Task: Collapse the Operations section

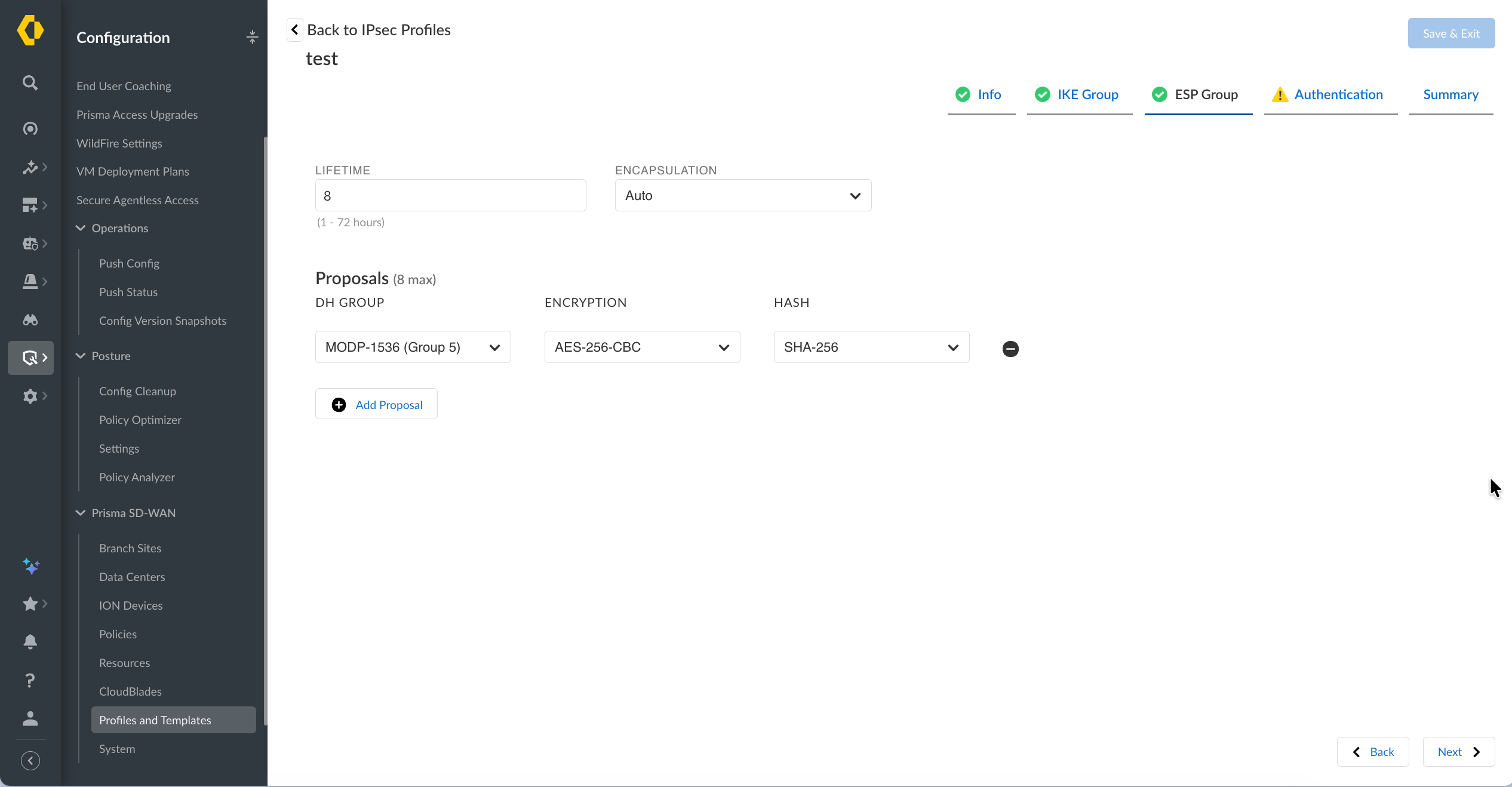Action: (x=81, y=228)
